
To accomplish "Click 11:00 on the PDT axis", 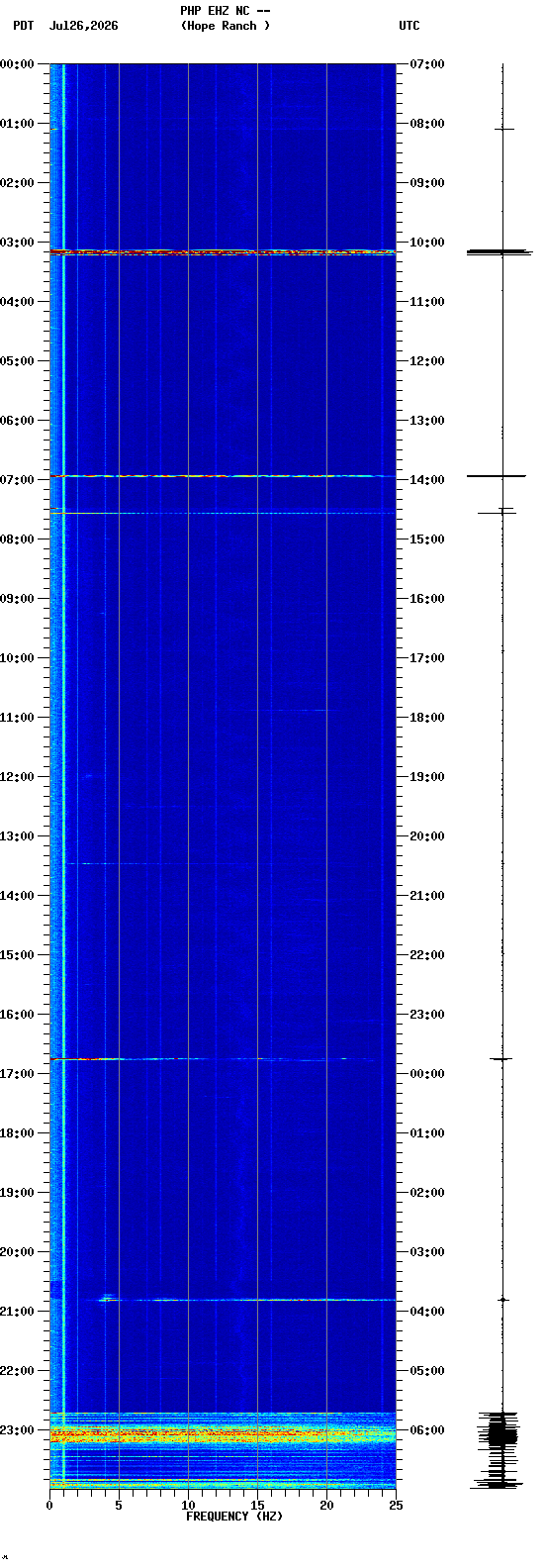I will 17,718.
